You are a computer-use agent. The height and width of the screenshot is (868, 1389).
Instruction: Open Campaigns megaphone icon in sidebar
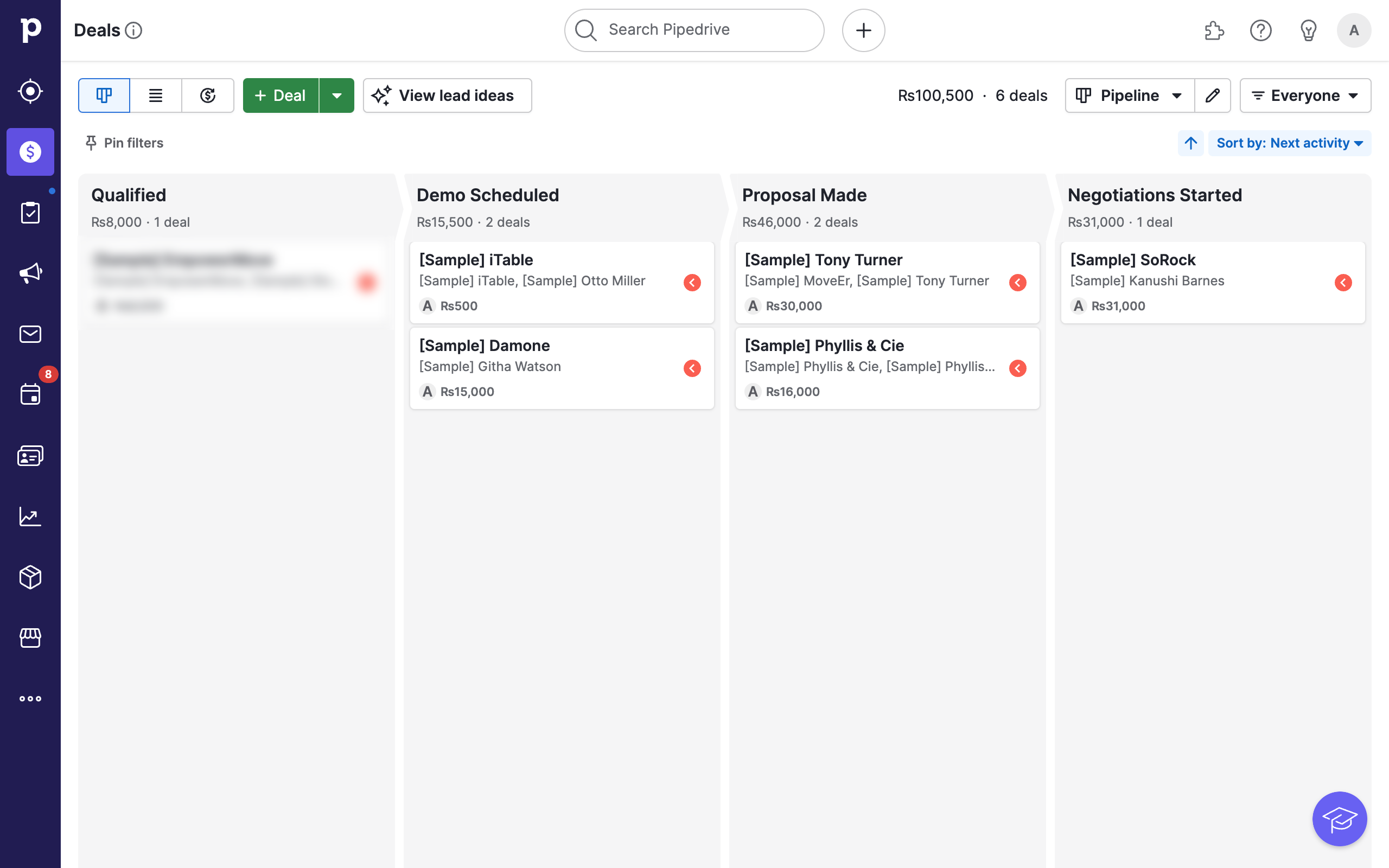(30, 273)
